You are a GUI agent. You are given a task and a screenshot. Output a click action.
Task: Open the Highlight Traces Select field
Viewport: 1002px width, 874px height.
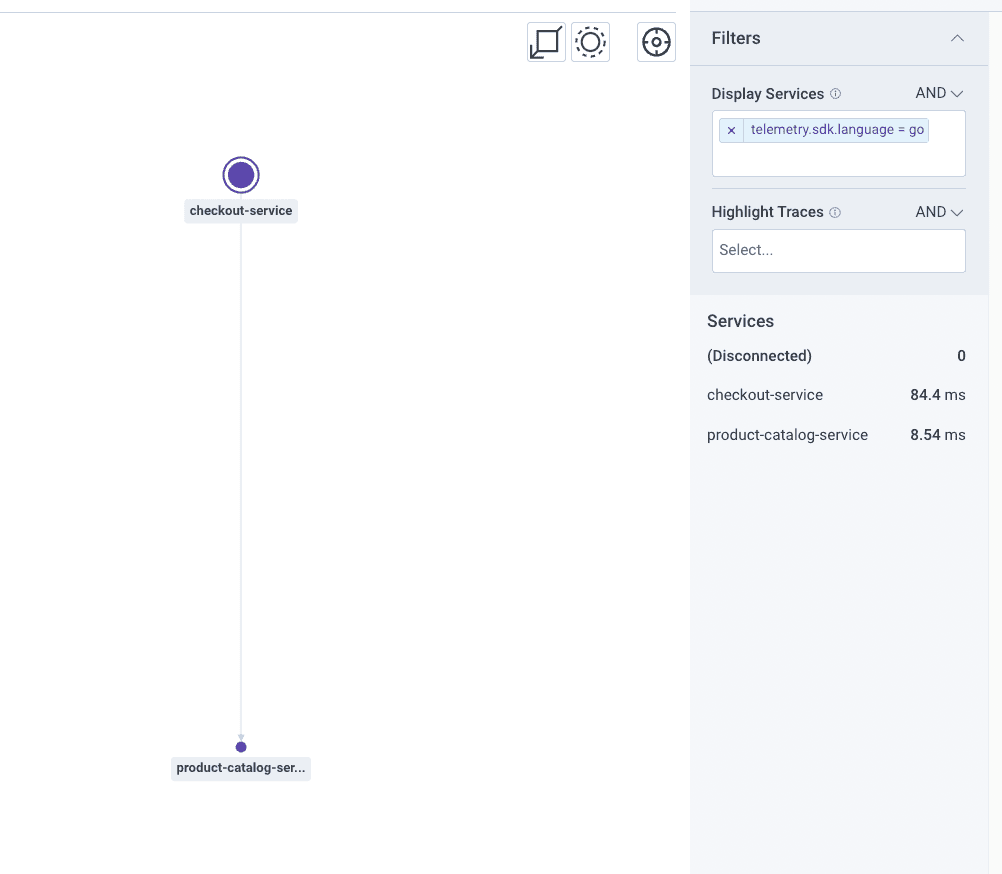[x=838, y=251]
